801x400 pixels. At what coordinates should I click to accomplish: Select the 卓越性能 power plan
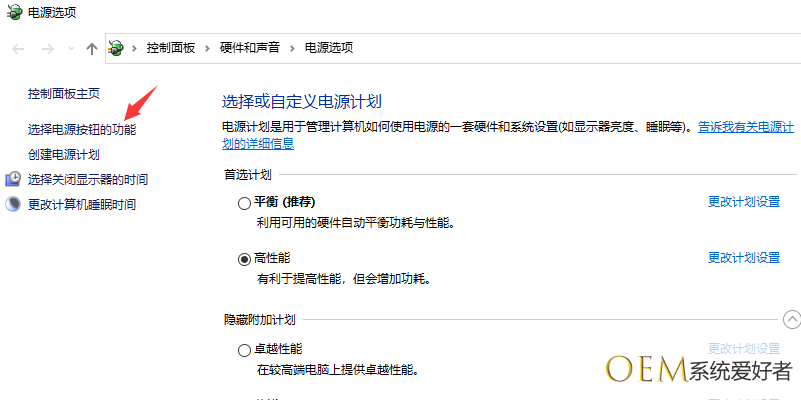(x=245, y=351)
